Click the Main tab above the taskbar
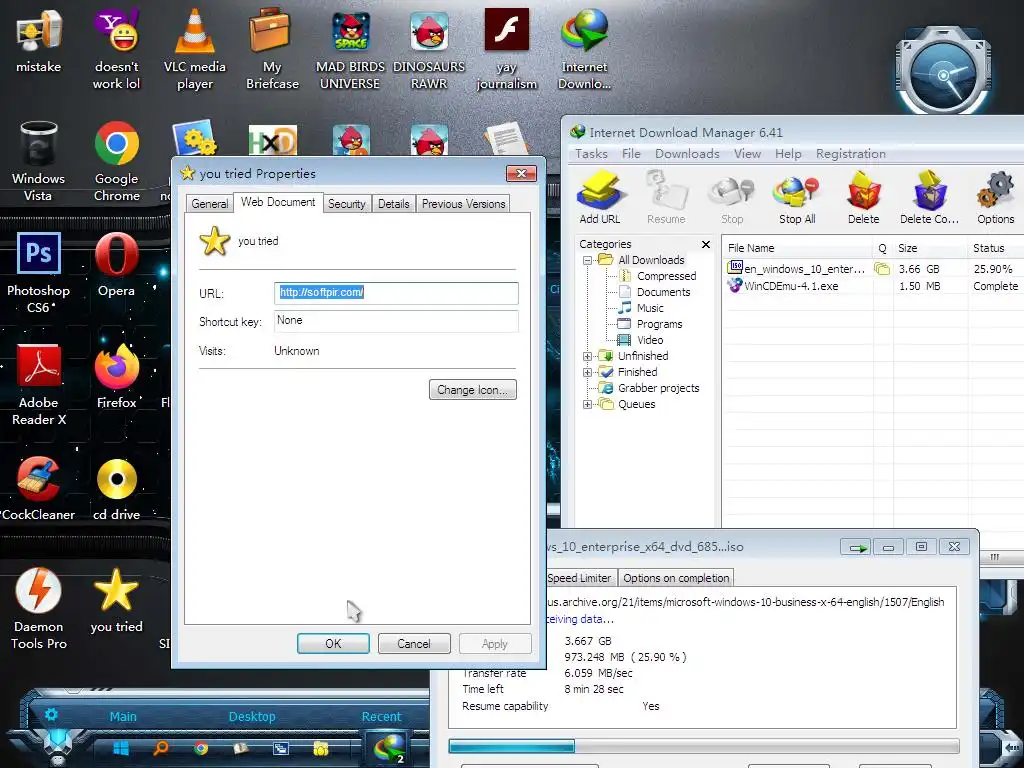The height and width of the screenshot is (768, 1024). coord(123,716)
